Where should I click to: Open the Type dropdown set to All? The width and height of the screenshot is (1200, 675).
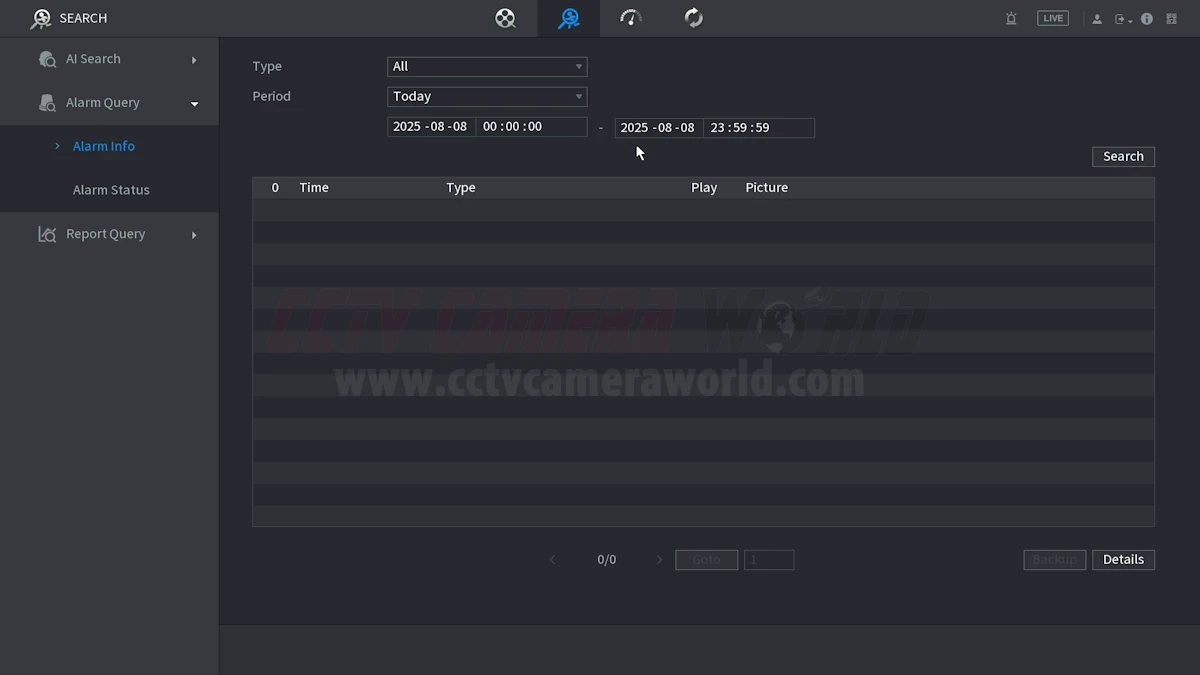coord(487,67)
